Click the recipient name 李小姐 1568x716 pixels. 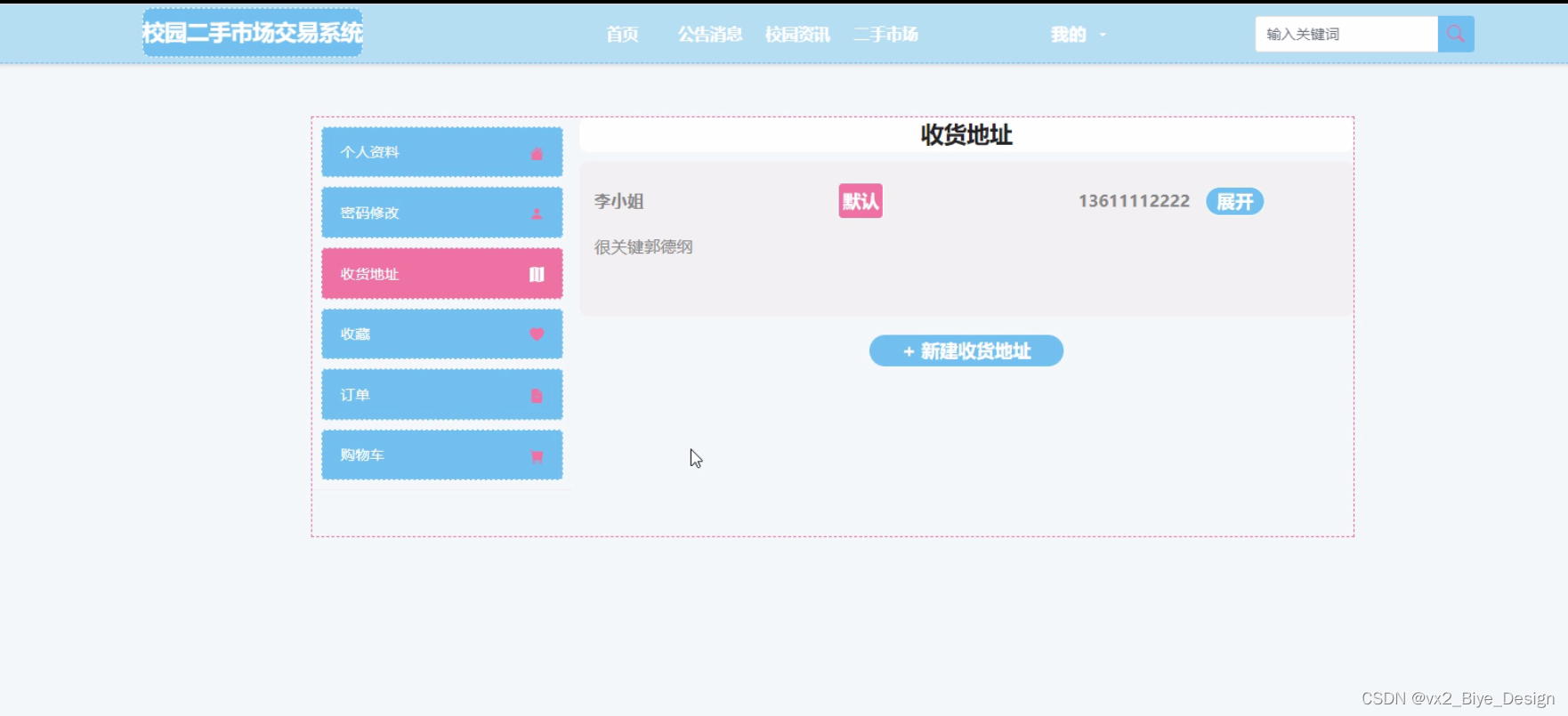click(618, 201)
